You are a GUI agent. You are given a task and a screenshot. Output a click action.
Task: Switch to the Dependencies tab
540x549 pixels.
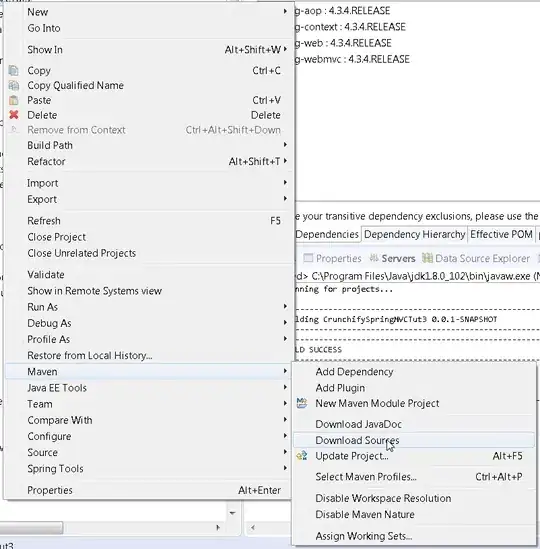(x=327, y=234)
